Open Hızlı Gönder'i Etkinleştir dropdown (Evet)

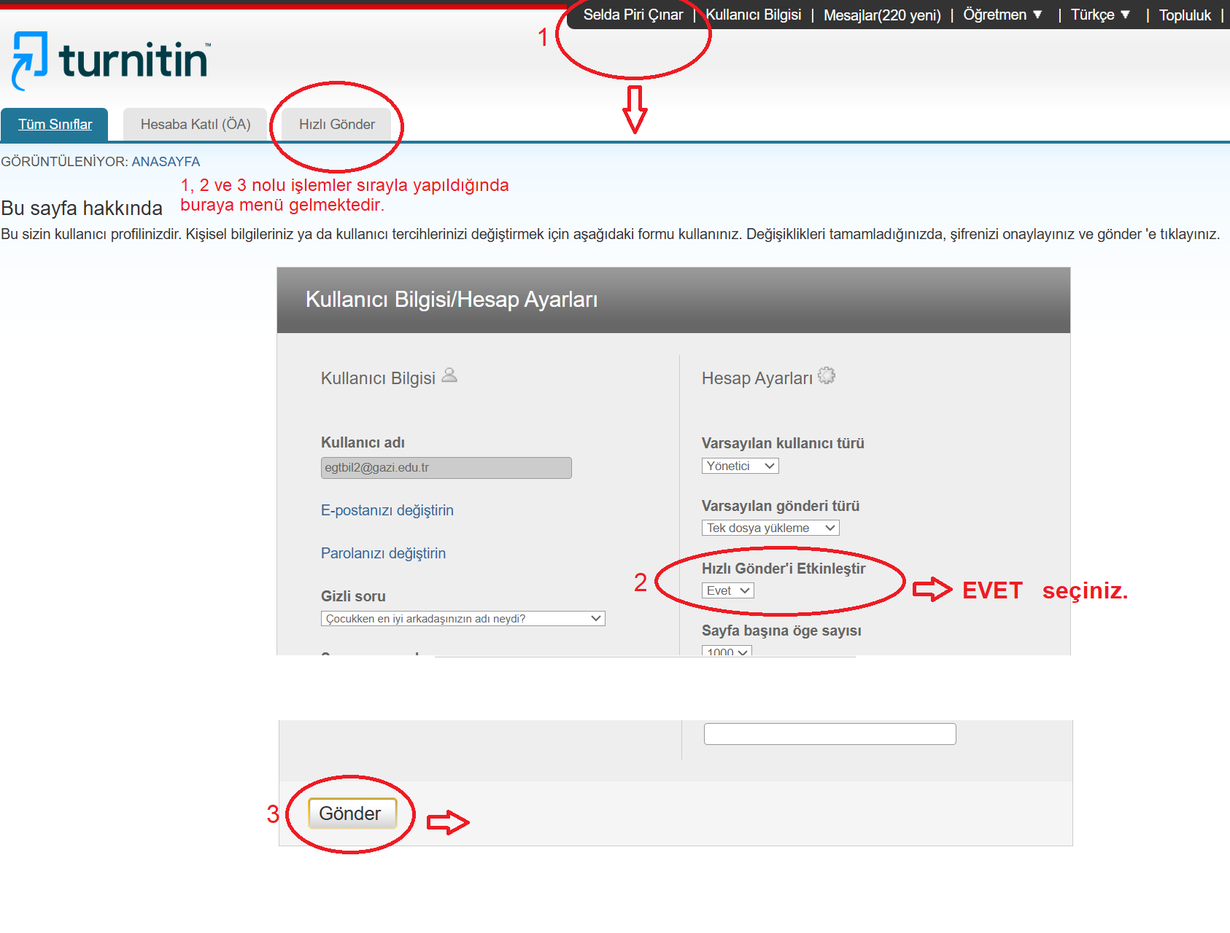(728, 591)
